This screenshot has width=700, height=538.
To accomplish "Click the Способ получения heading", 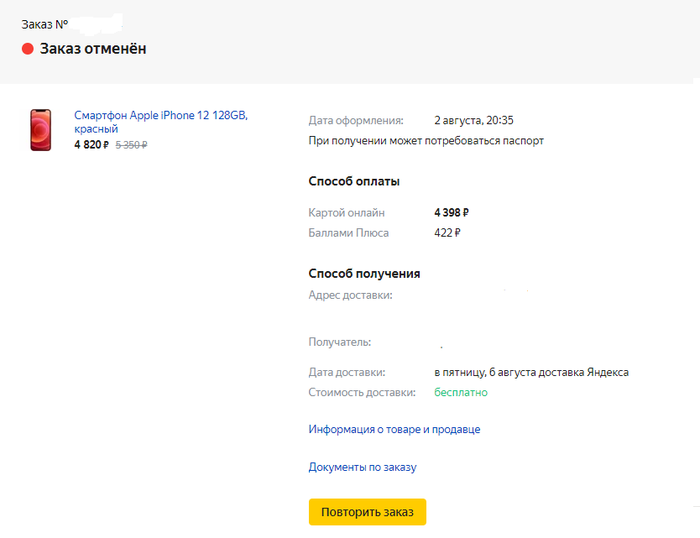I will click(364, 274).
